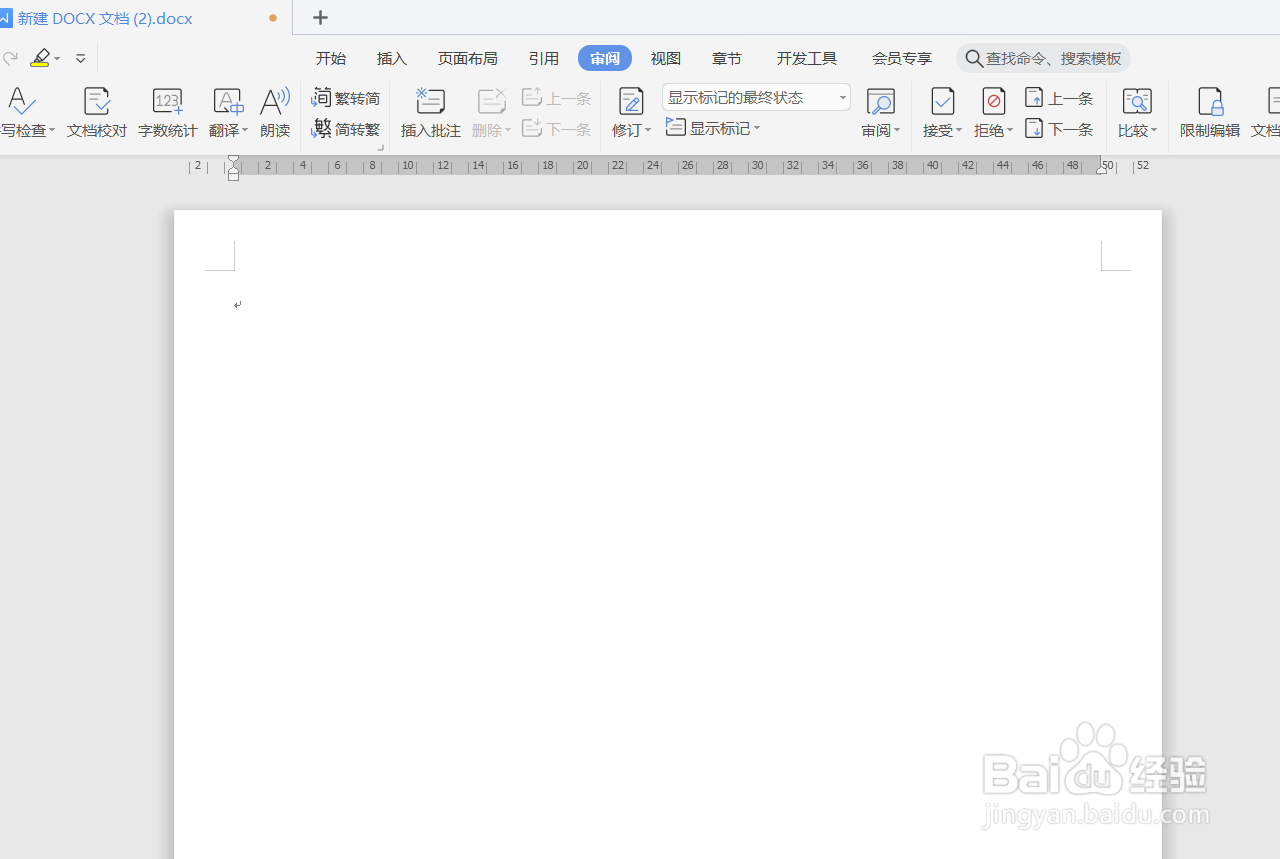Switch to the 视图 tab
The width and height of the screenshot is (1280, 859).
click(666, 59)
